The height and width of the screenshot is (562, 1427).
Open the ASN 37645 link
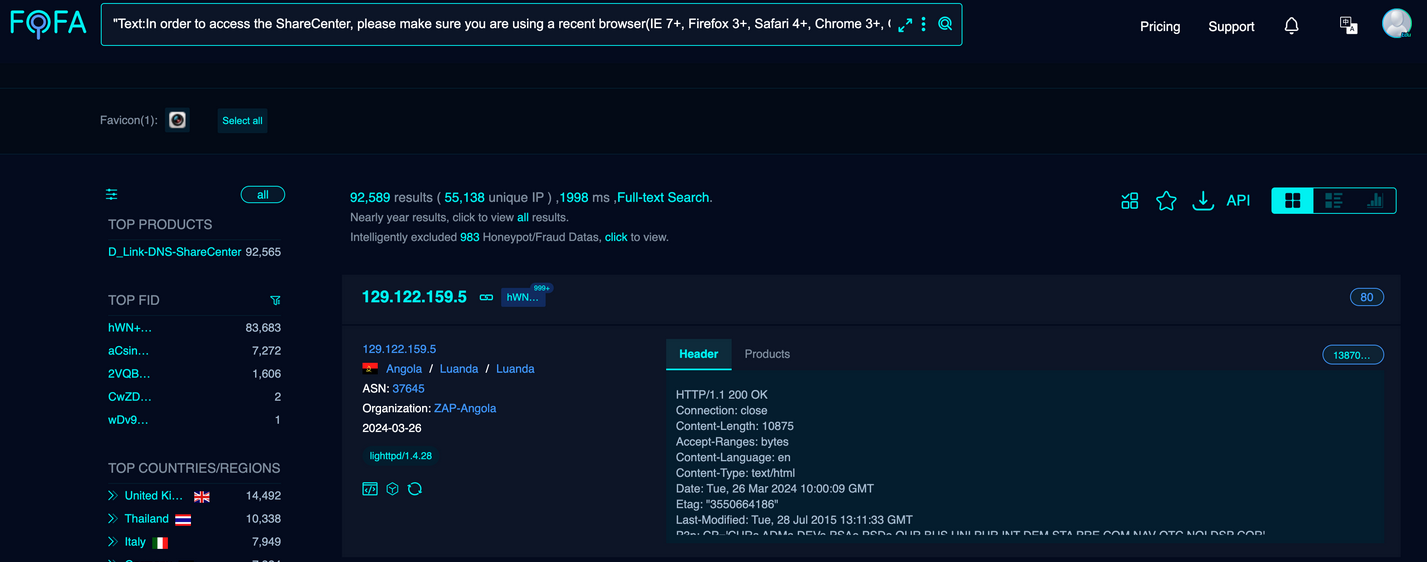tap(408, 389)
